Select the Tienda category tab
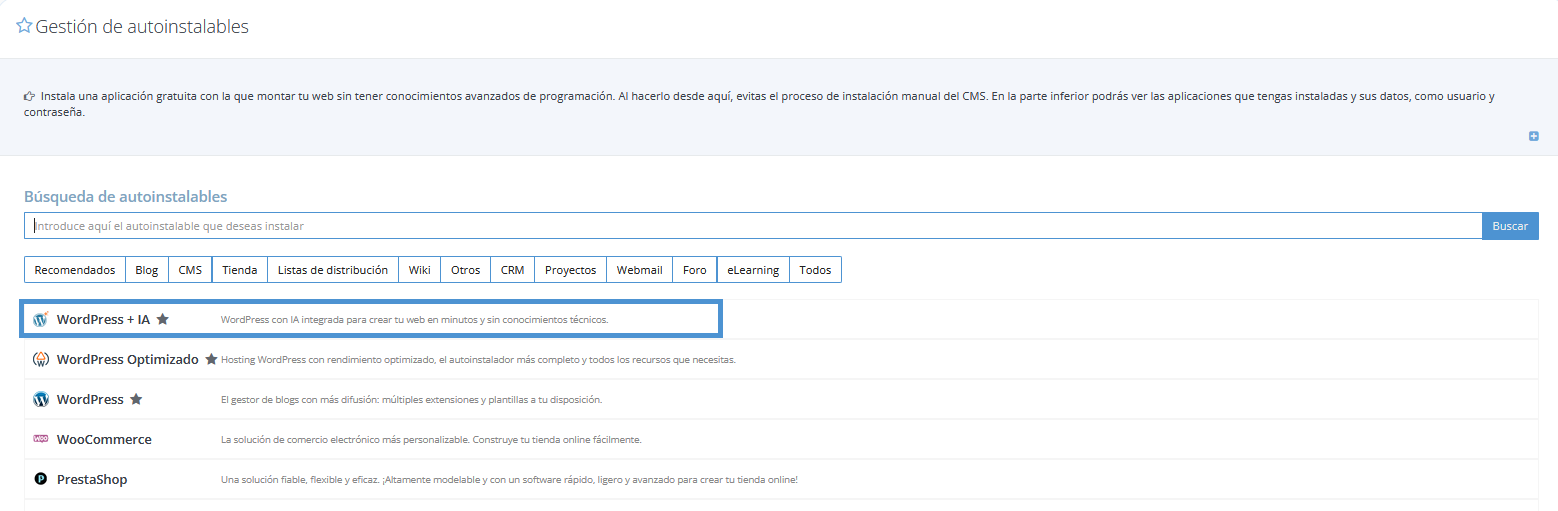The height and width of the screenshot is (511, 1558). (240, 270)
